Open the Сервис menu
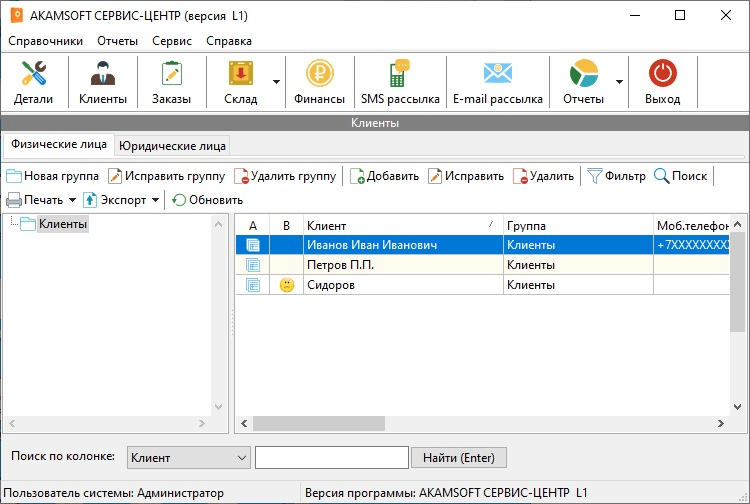750x504 pixels. pyautogui.click(x=172, y=41)
